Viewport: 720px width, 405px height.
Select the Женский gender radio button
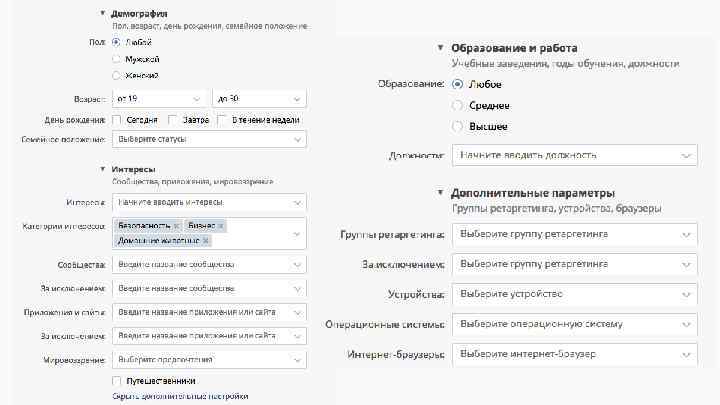coord(117,75)
